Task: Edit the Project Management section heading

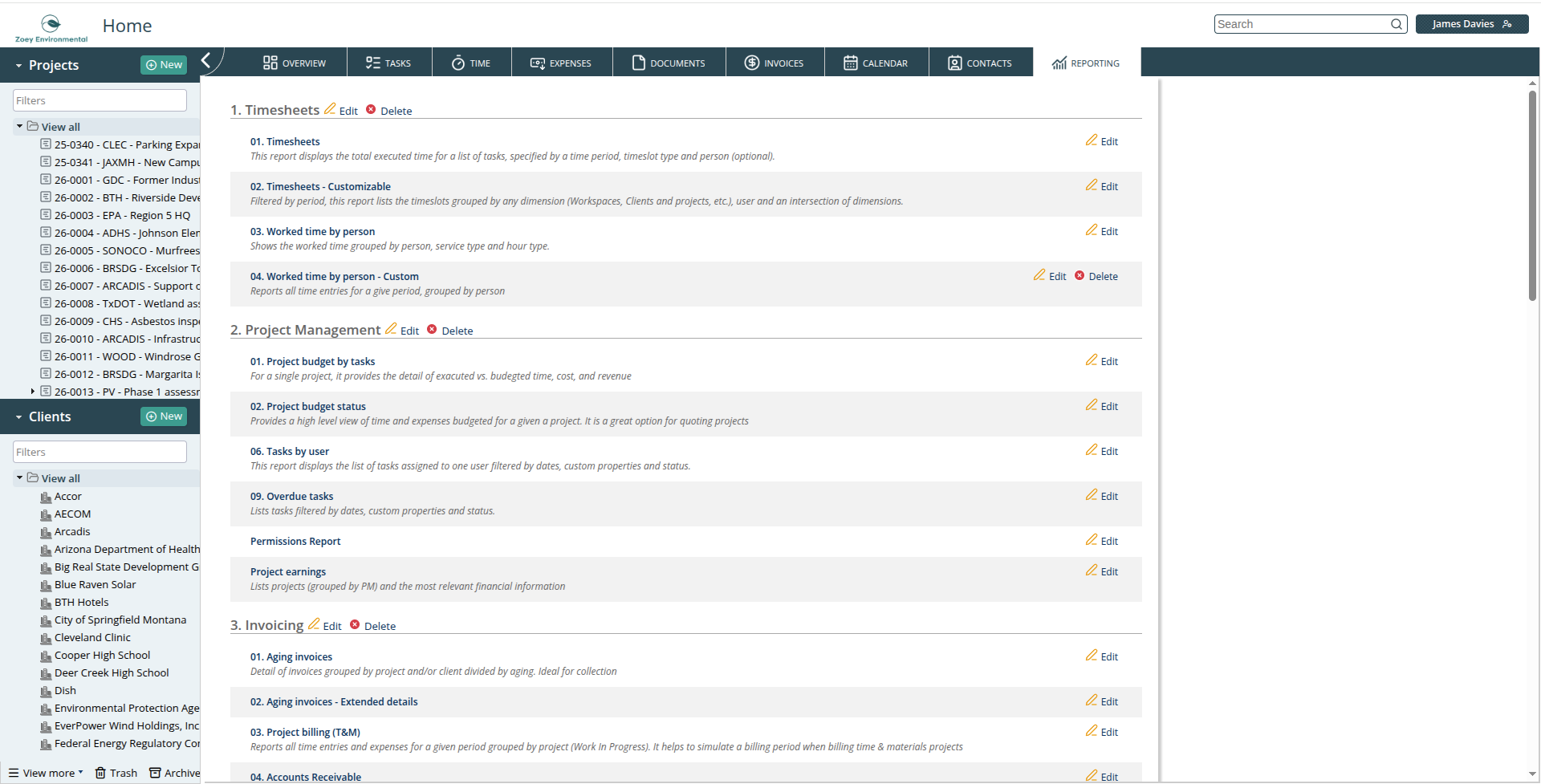Action: (402, 330)
